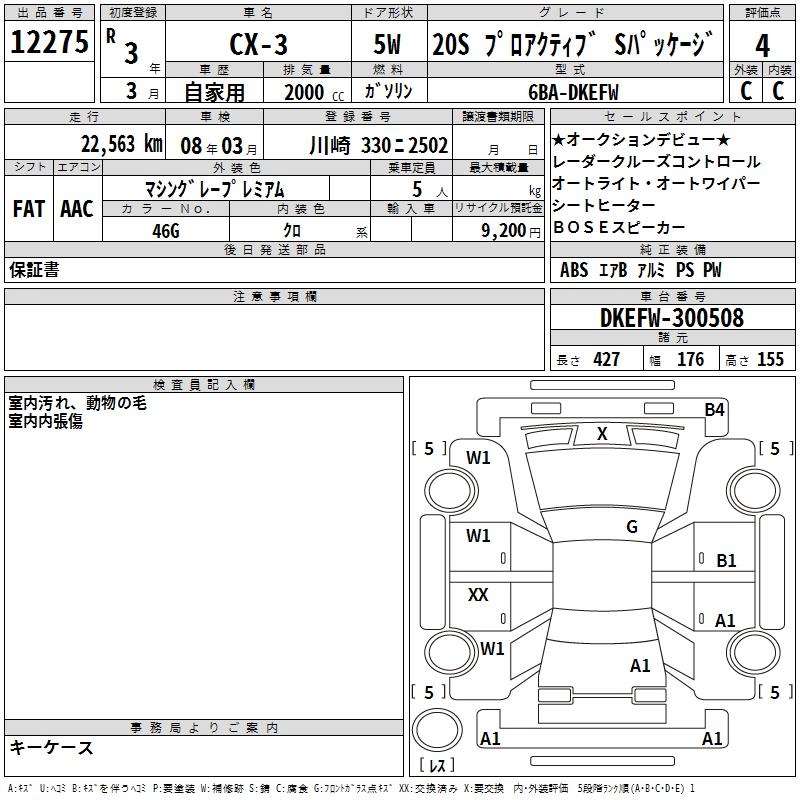Select air conditioner value AAC

pos(77,209)
